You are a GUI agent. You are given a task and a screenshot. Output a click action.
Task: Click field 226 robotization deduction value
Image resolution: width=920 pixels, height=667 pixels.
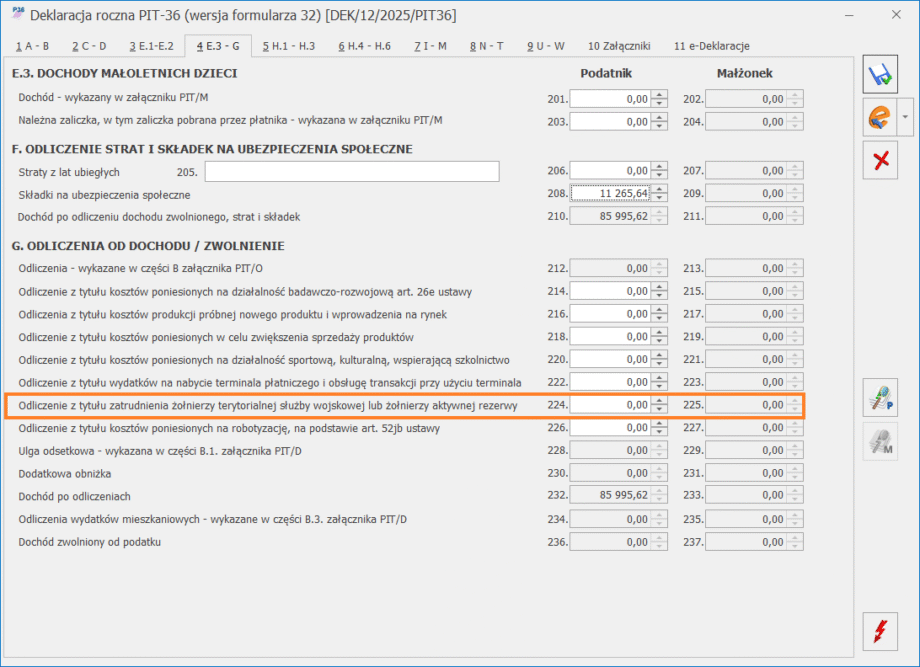pos(610,428)
